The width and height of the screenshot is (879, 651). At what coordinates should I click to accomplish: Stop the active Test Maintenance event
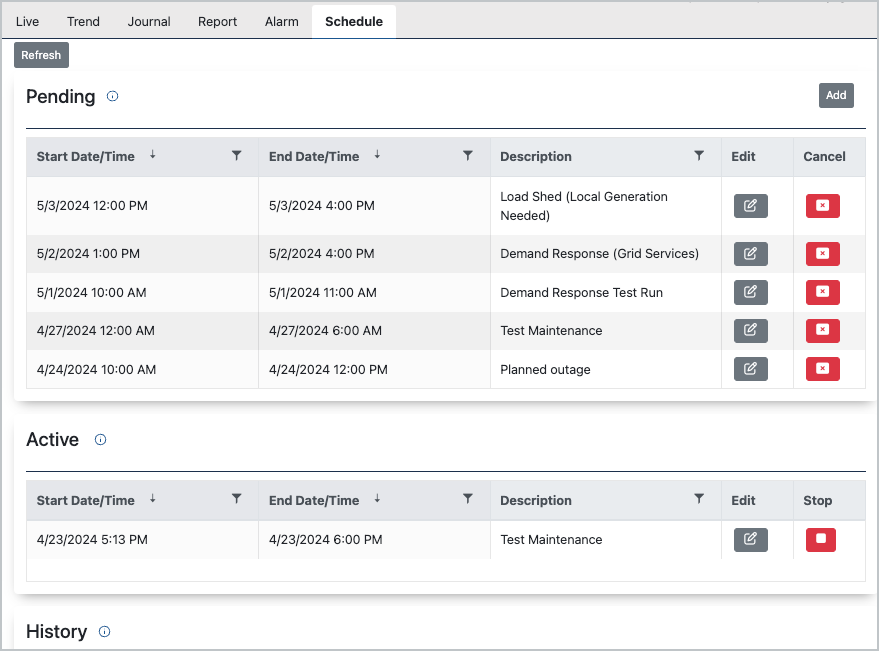[820, 539]
